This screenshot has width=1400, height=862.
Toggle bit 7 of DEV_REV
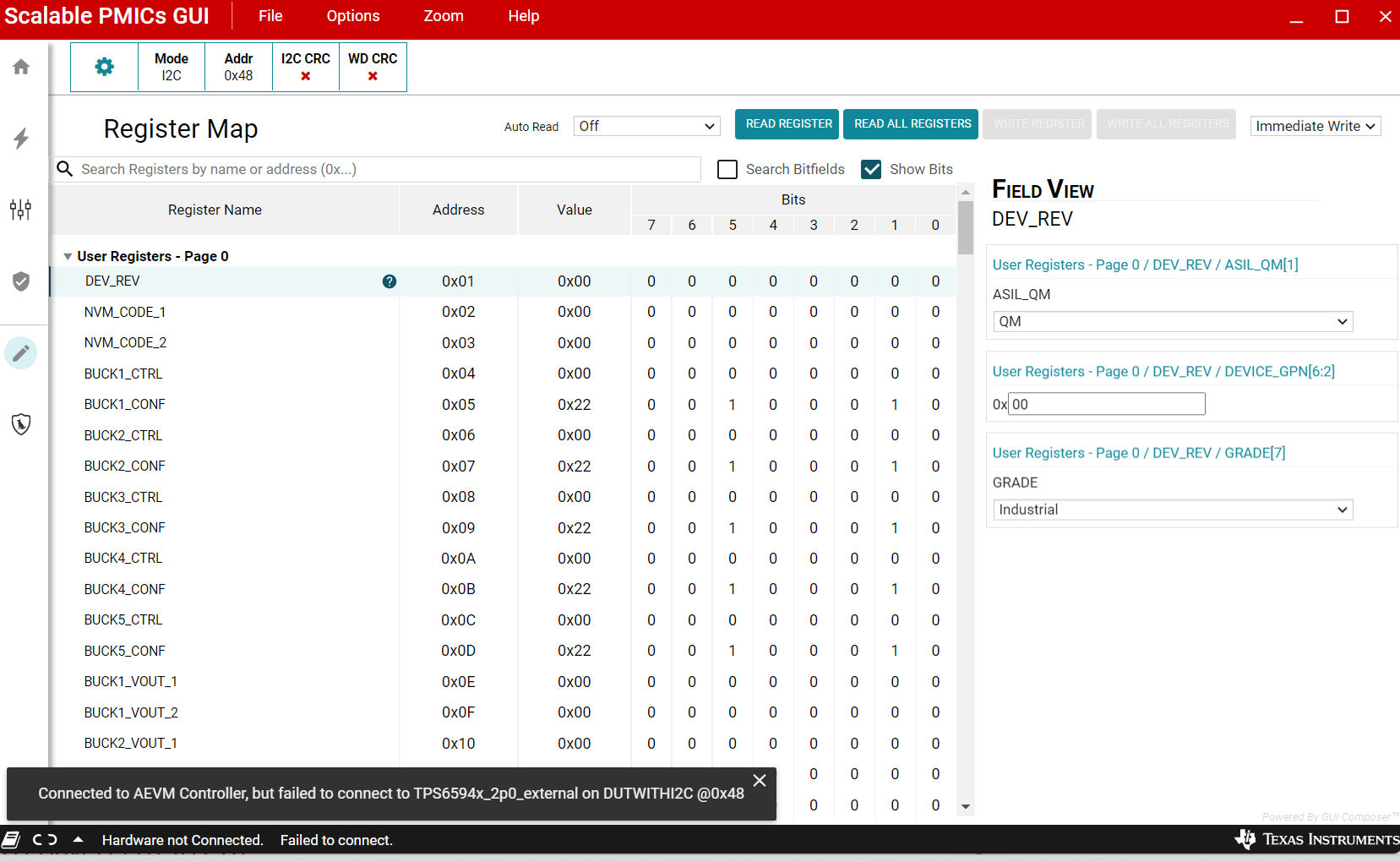pos(651,281)
